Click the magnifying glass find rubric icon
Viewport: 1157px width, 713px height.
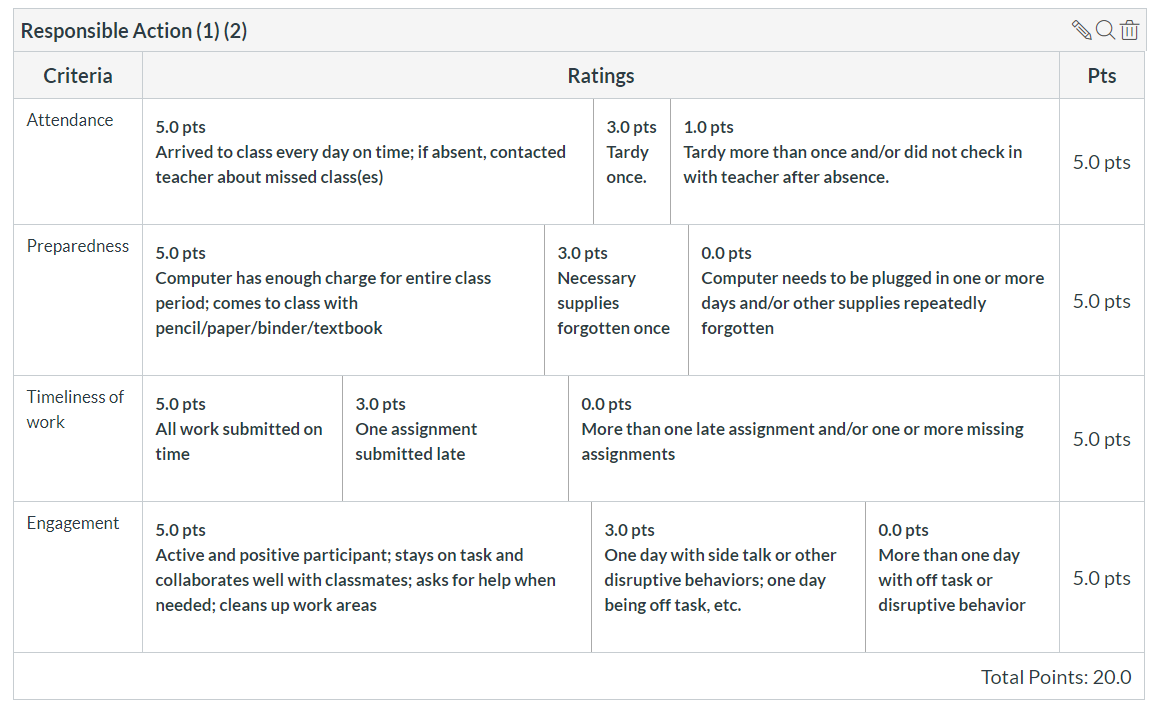click(x=1105, y=30)
